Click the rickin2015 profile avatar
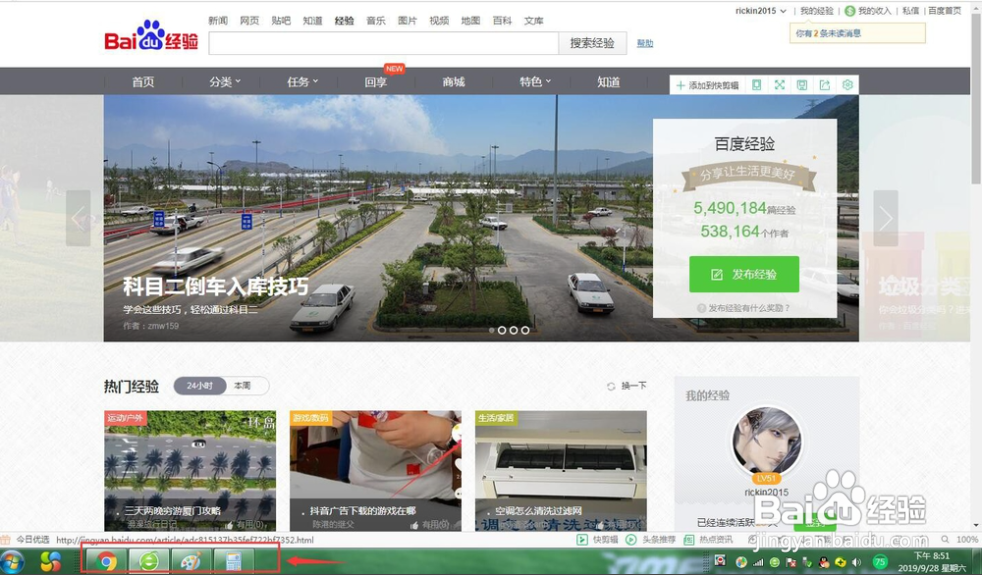 point(767,442)
